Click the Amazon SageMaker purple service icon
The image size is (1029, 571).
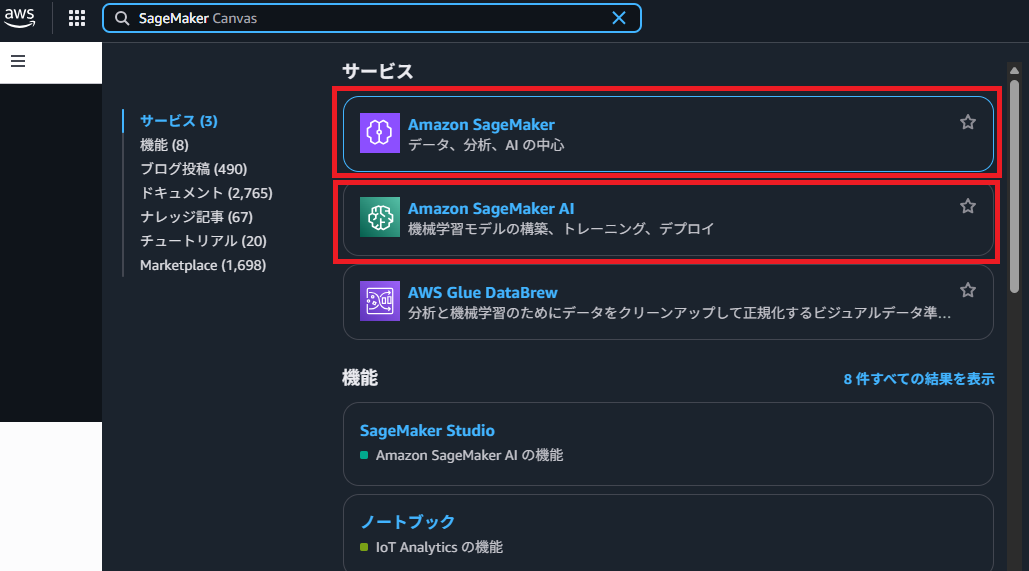pyautogui.click(x=379, y=134)
